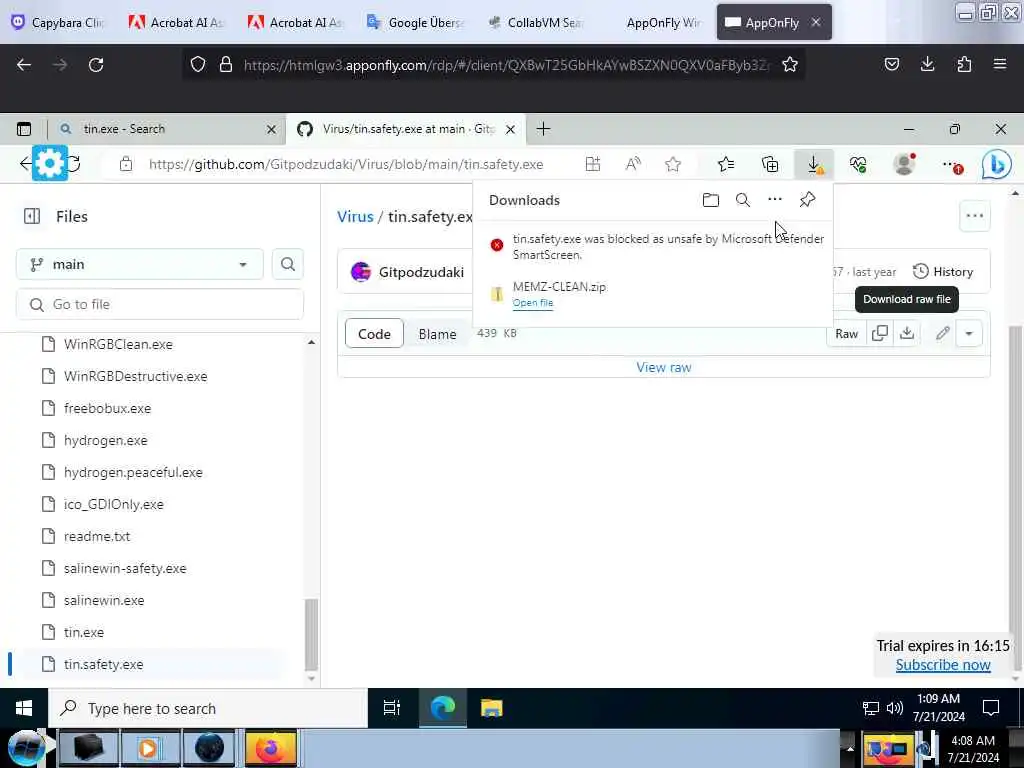Open readme.txt in file tree
1024x768 pixels.
tap(97, 536)
